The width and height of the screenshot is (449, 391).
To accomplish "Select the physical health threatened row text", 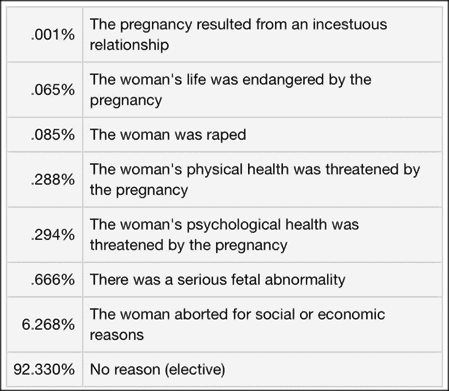I will click(x=255, y=180).
